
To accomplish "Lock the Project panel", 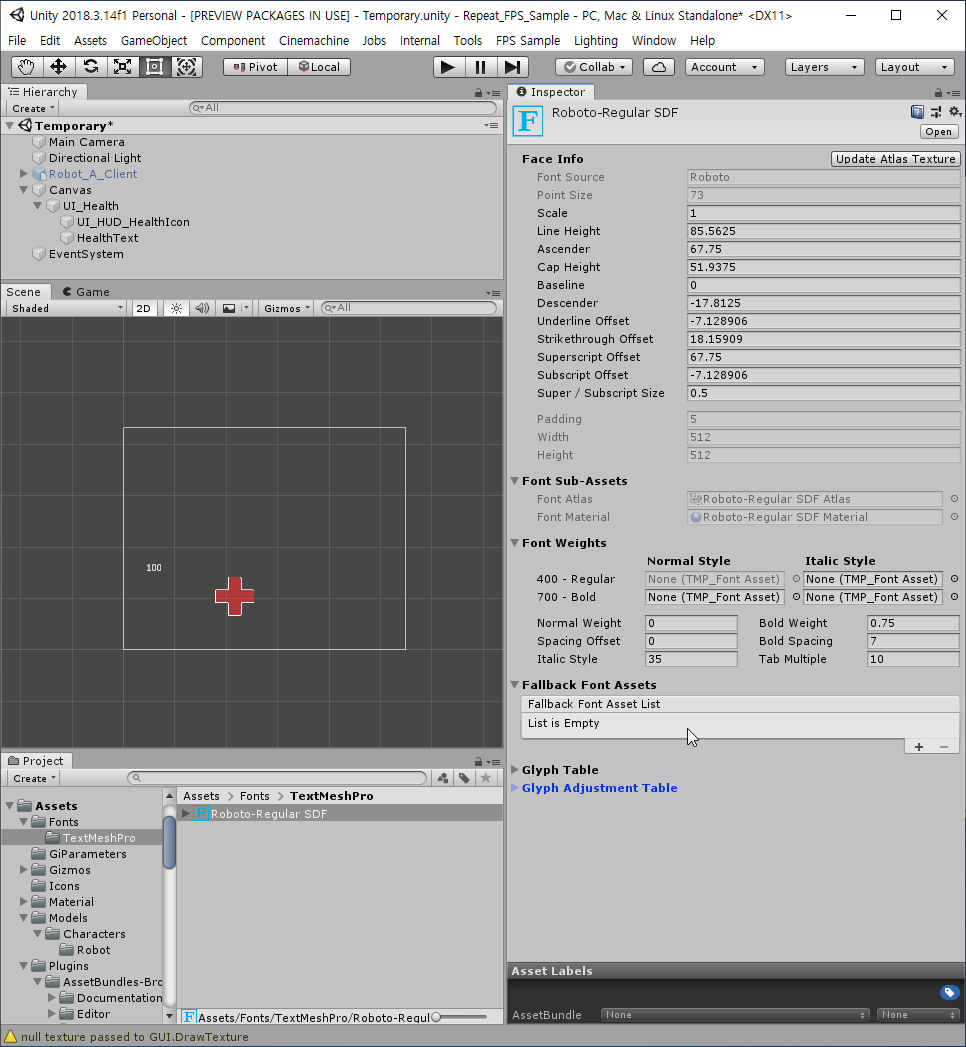I will [x=478, y=762].
